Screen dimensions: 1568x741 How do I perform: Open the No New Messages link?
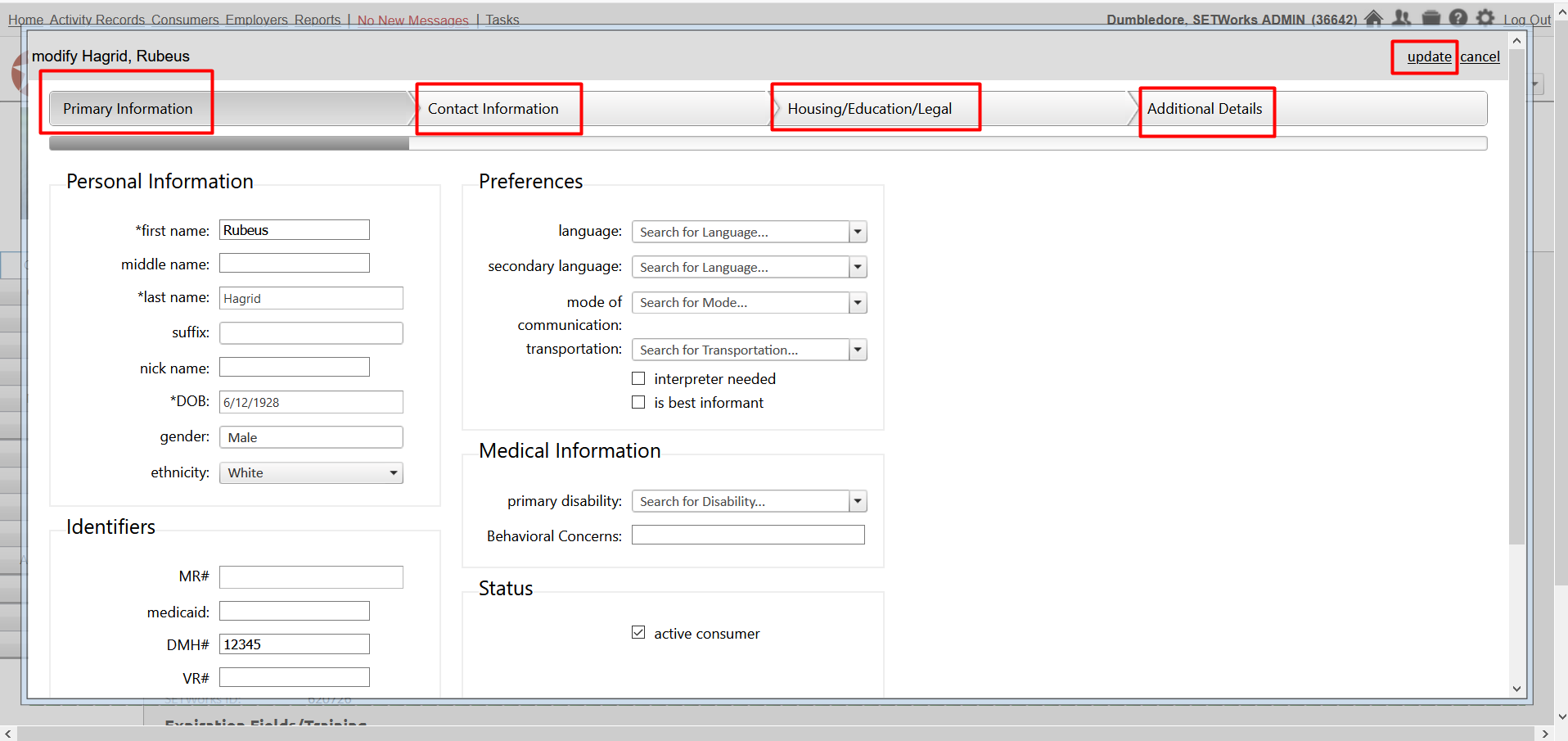point(413,20)
